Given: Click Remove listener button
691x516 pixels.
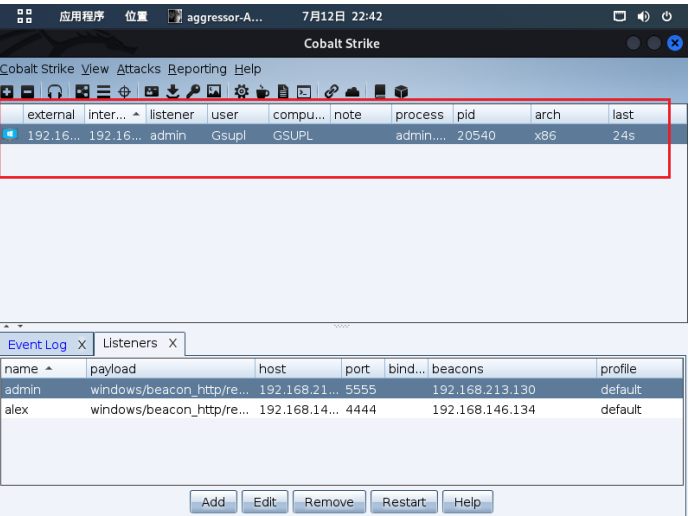Looking at the screenshot, I should (x=329, y=502).
